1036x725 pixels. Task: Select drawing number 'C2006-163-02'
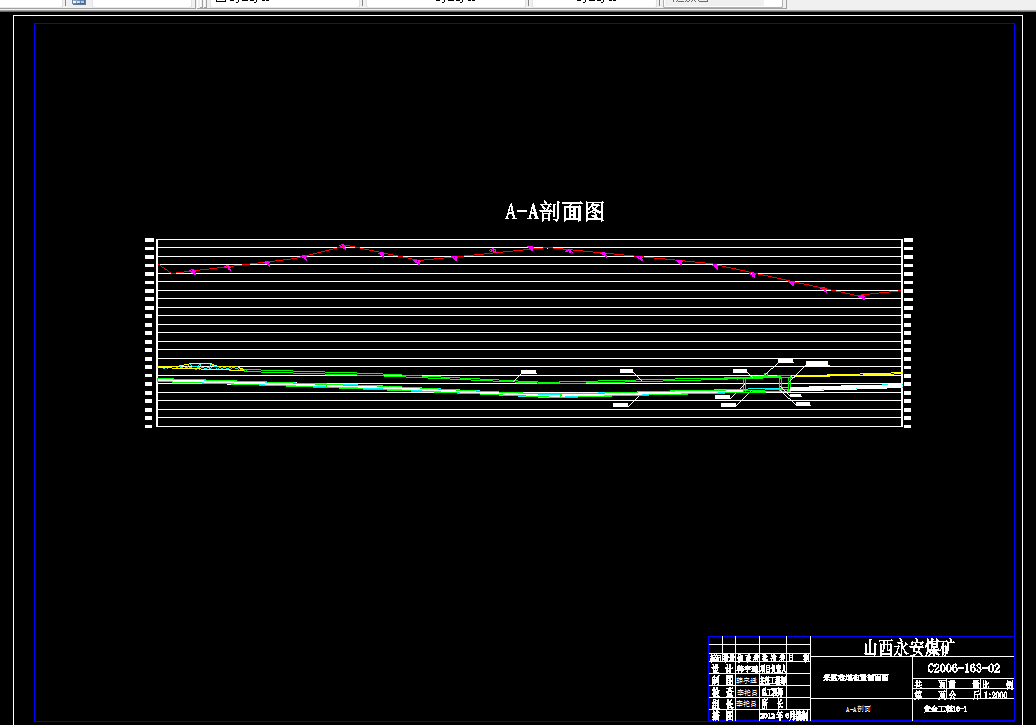click(x=963, y=668)
